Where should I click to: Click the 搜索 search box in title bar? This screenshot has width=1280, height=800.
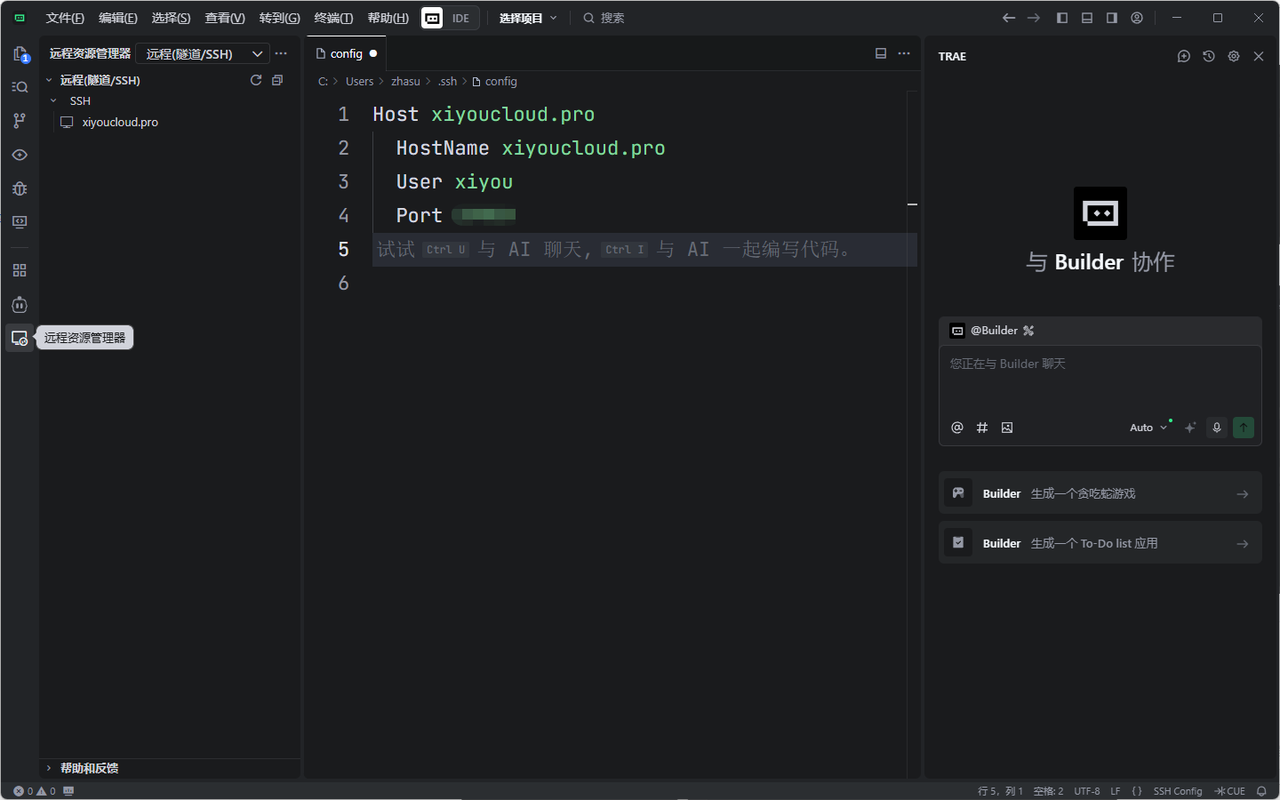[x=604, y=18]
